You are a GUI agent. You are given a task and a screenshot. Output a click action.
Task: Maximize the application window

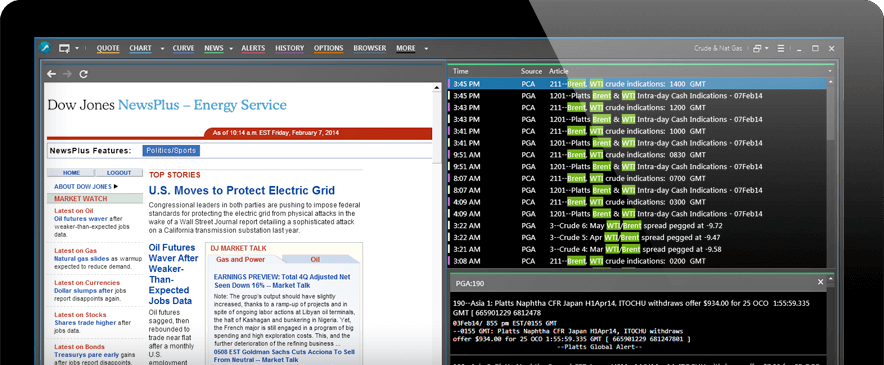tap(815, 49)
